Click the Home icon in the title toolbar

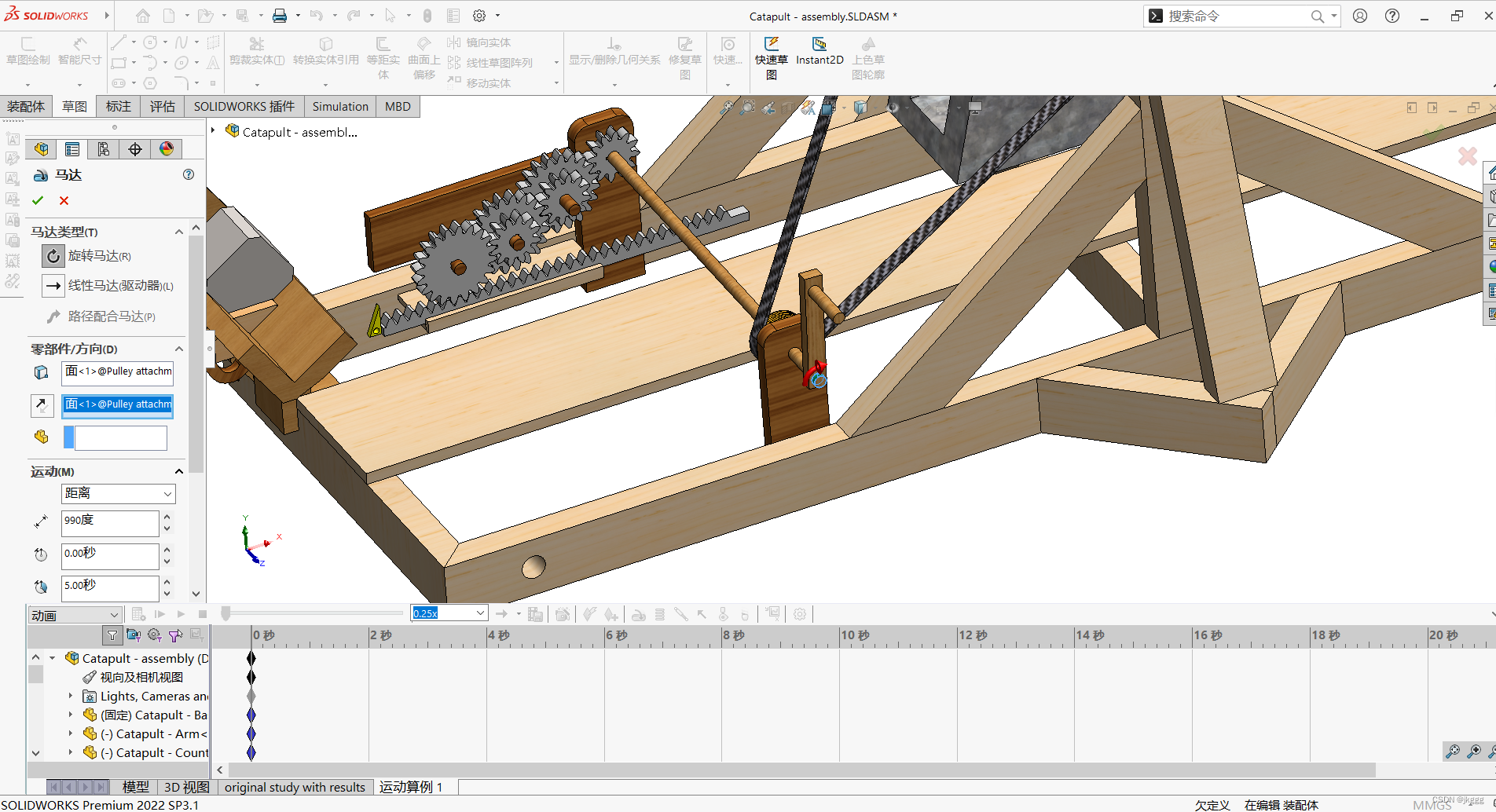(x=142, y=16)
